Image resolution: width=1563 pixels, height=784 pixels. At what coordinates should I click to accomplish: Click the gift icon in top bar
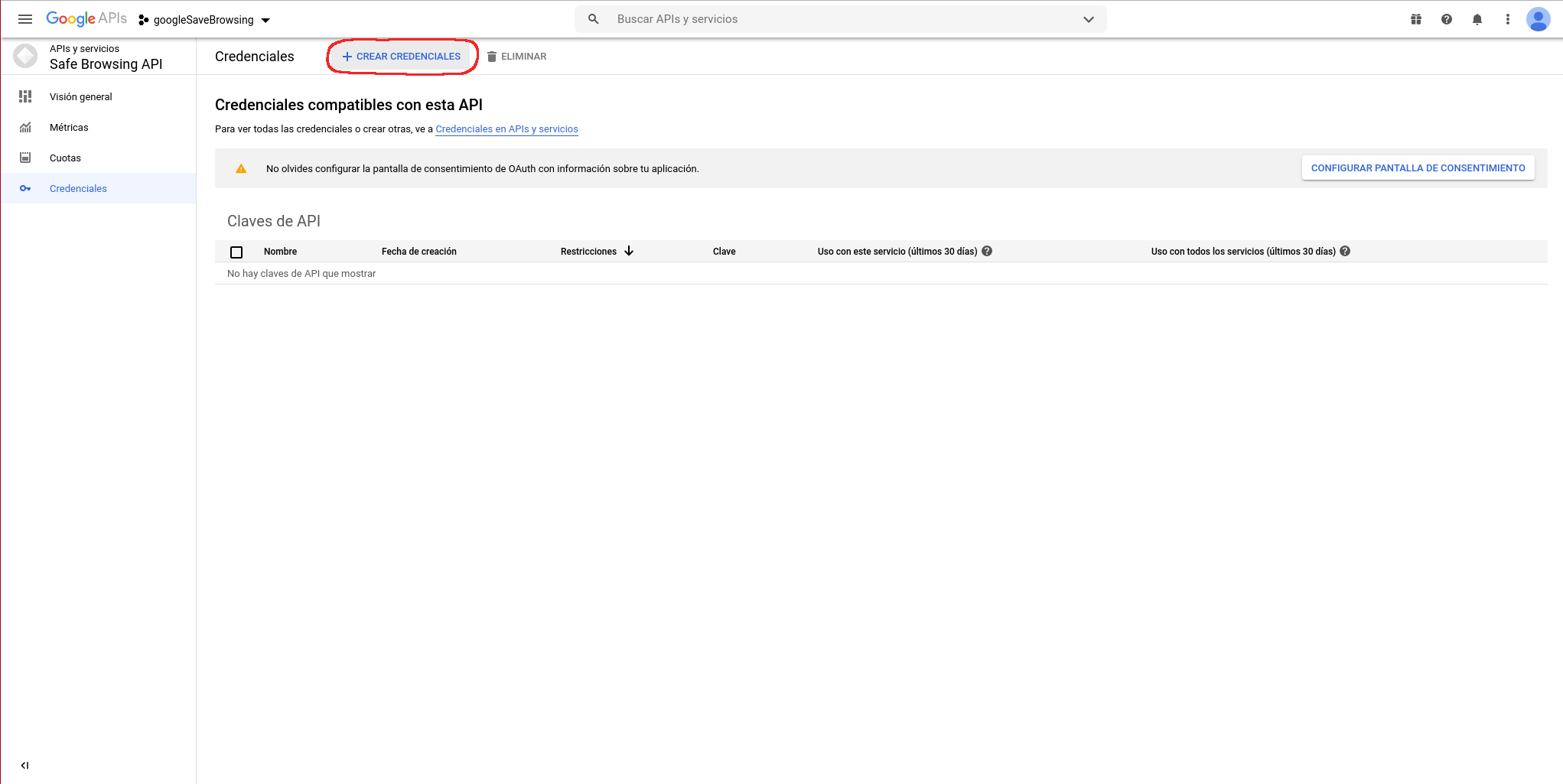(1416, 19)
